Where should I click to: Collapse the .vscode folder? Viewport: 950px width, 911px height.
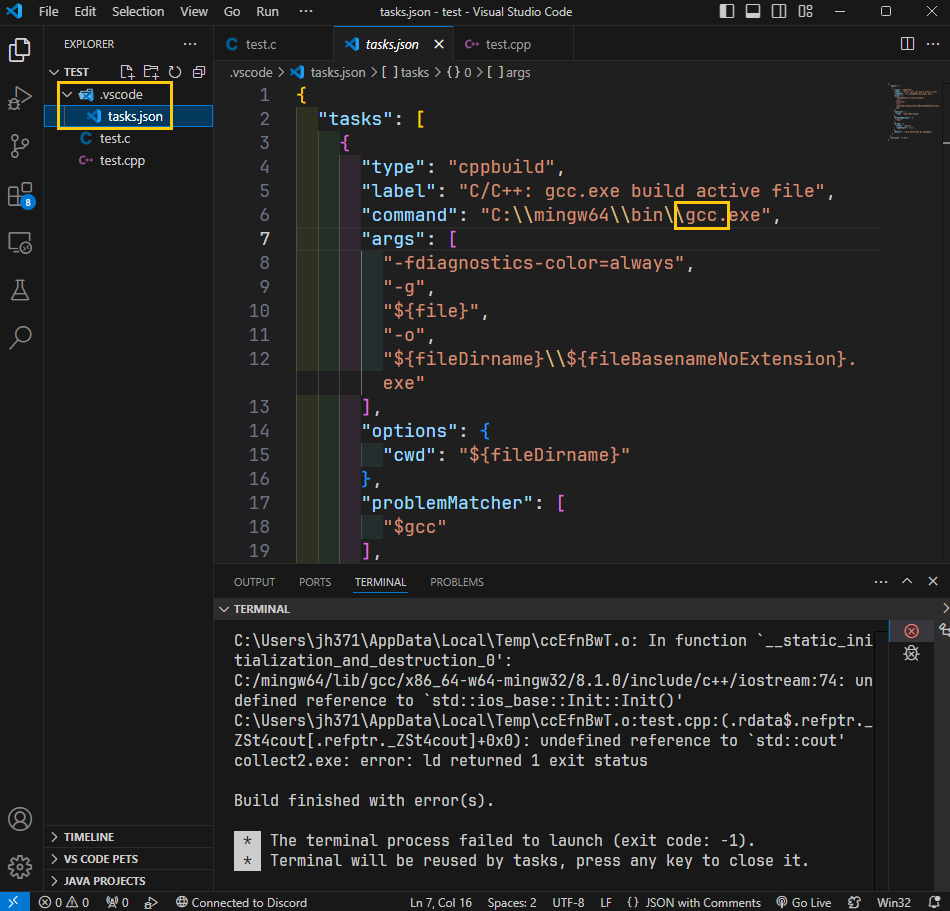click(67, 94)
